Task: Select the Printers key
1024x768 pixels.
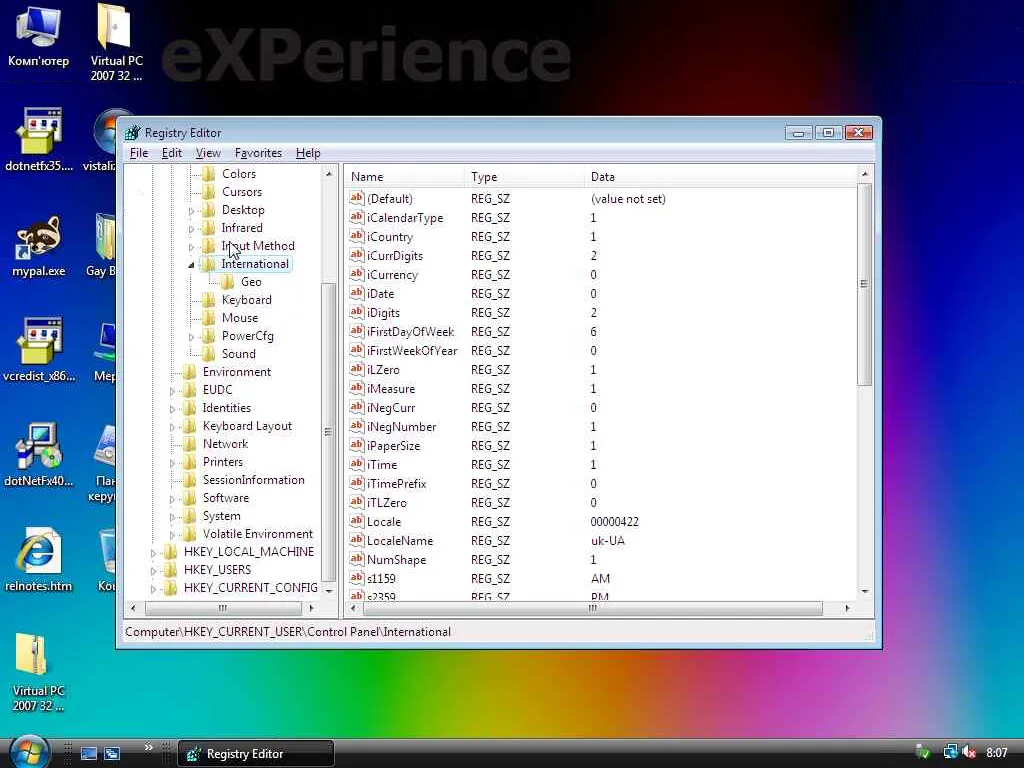Action: pos(223,462)
